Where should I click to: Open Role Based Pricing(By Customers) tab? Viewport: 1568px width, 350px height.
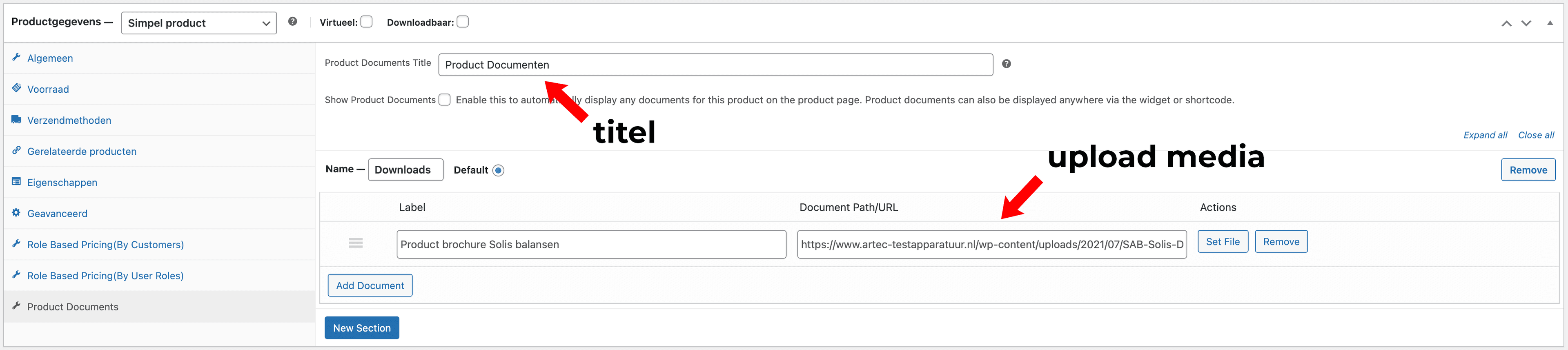tap(160, 245)
